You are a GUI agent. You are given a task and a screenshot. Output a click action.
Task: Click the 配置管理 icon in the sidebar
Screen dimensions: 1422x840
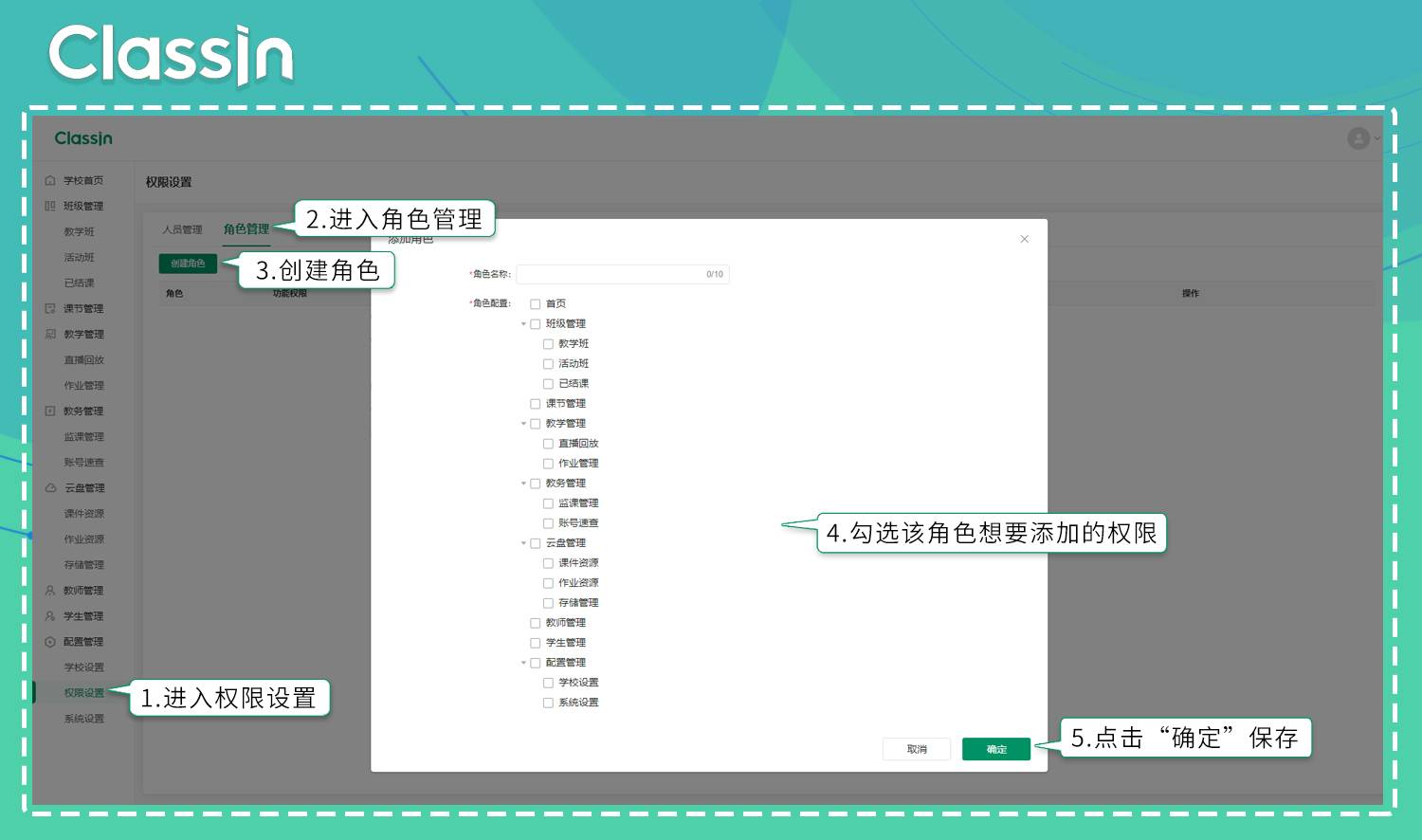click(x=50, y=641)
